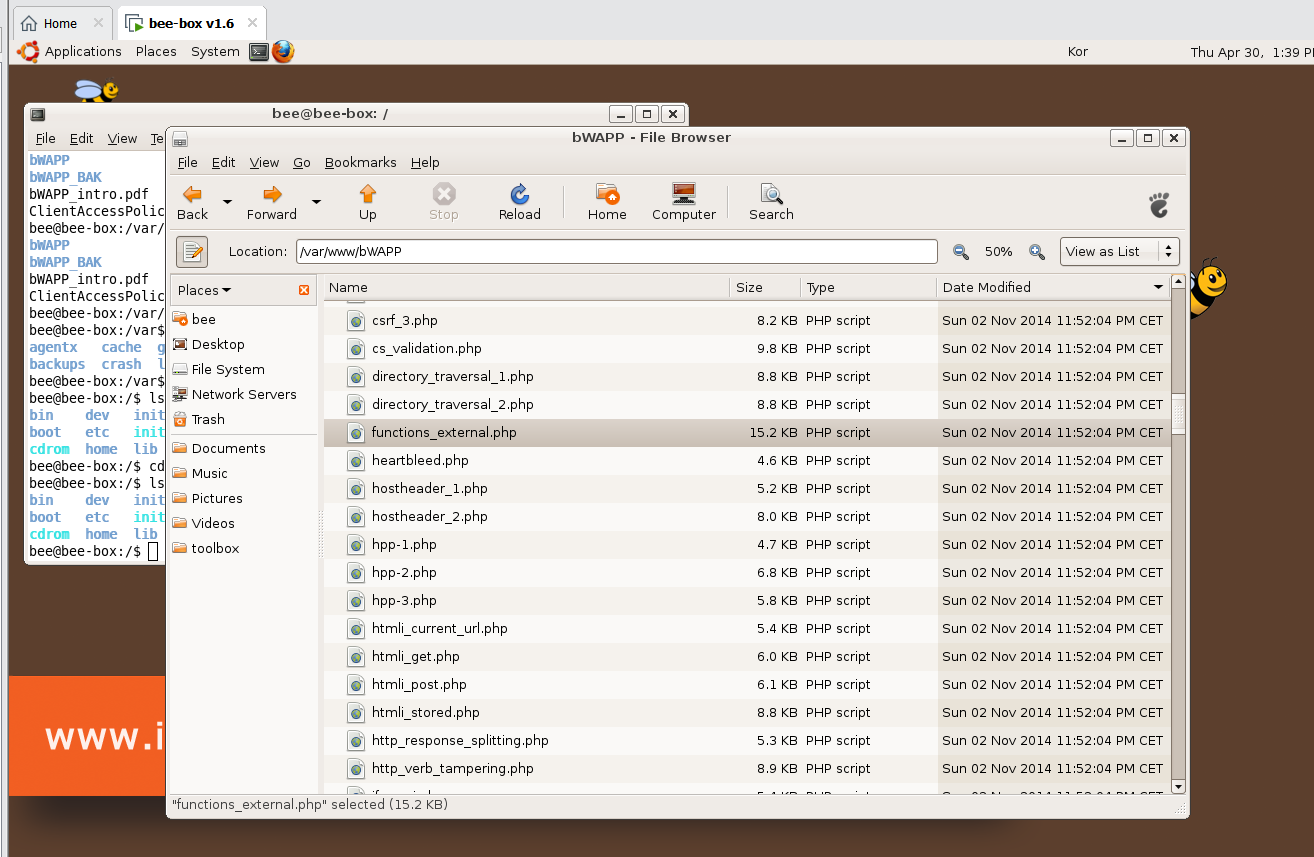This screenshot has height=857, width=1314.
Task: Select the htmli_get.php file icon
Action: pos(356,656)
